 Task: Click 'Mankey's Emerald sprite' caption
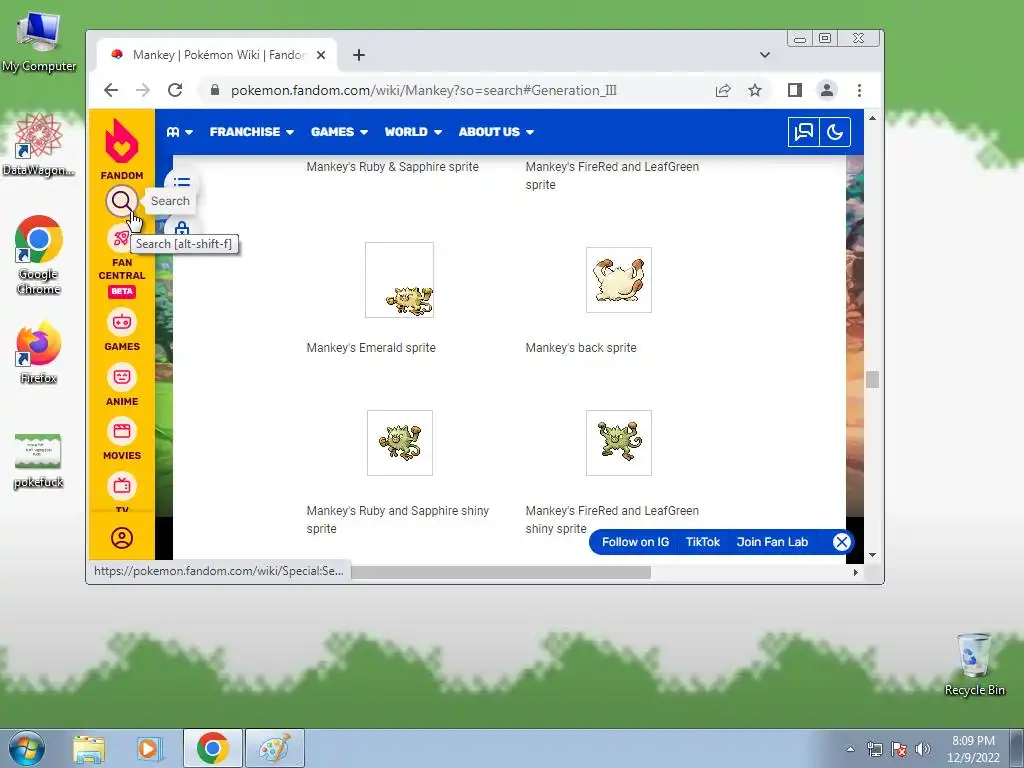click(x=371, y=347)
